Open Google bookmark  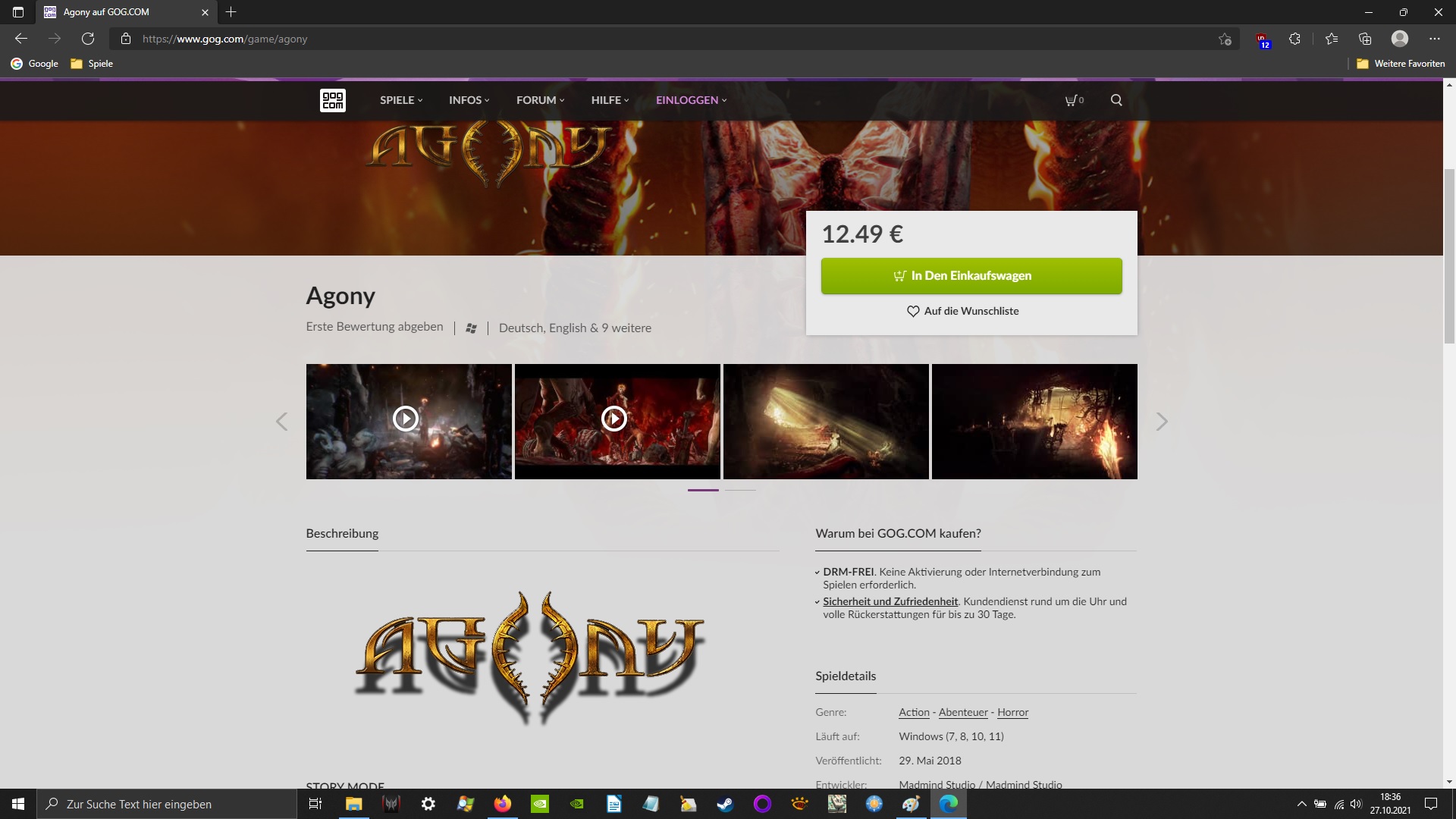pos(35,64)
